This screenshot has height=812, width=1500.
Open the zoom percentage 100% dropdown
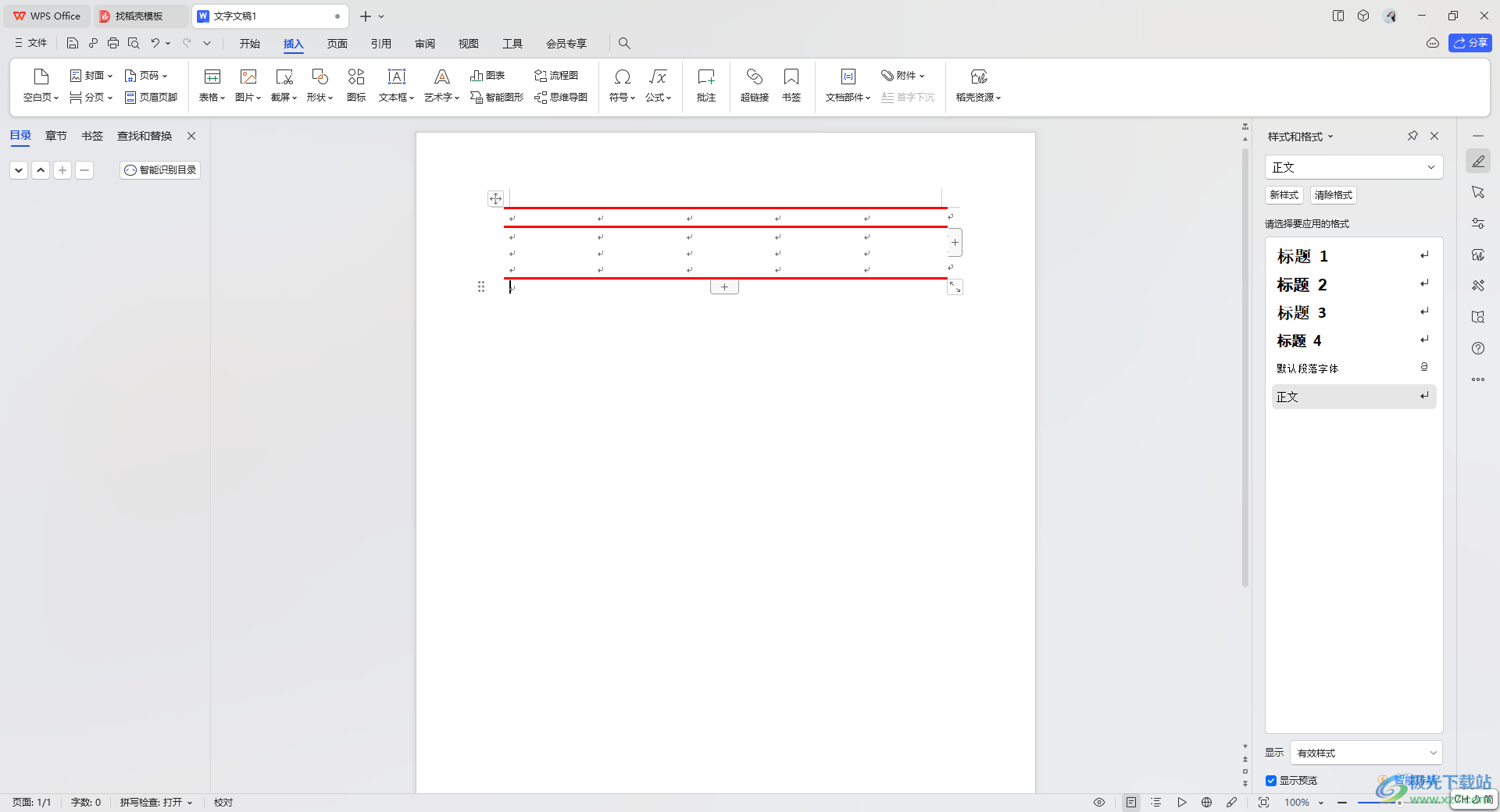(1304, 803)
